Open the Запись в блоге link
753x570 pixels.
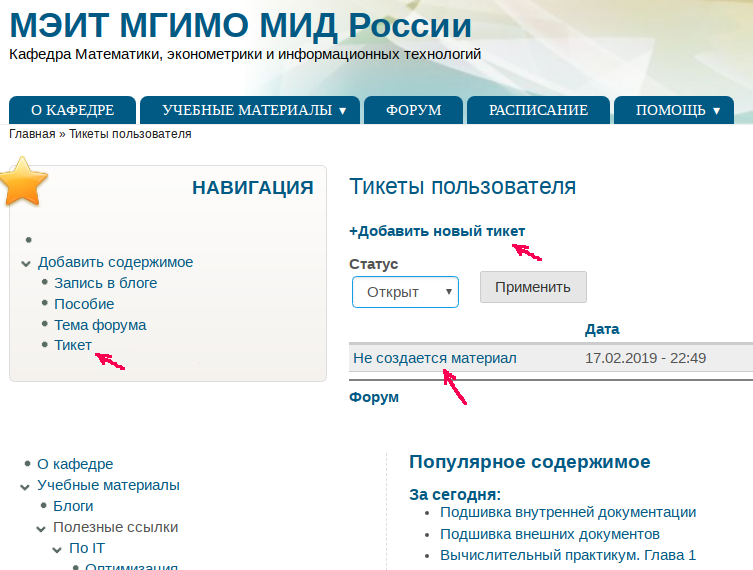(x=106, y=283)
